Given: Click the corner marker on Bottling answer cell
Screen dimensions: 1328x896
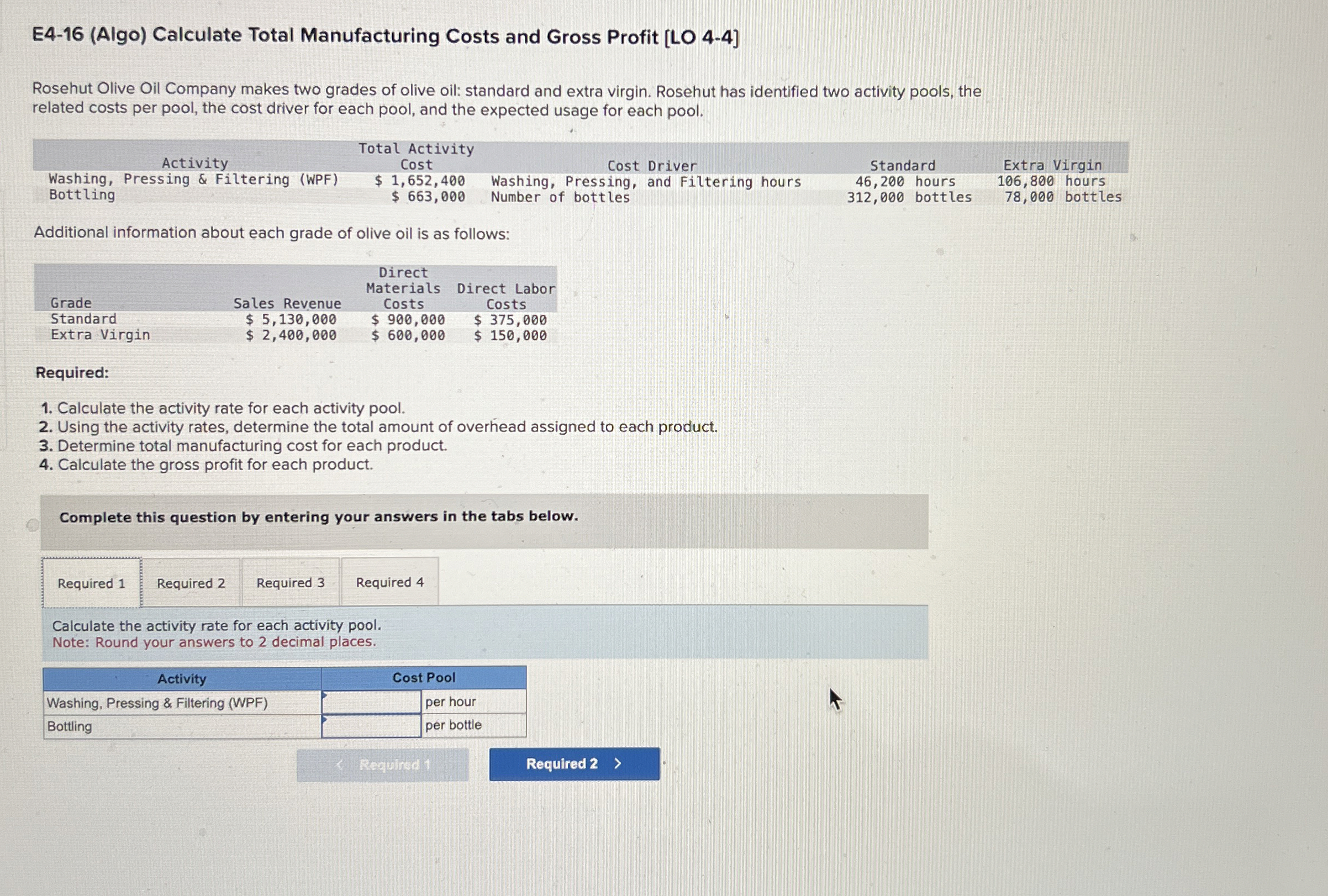Looking at the screenshot, I should (325, 719).
